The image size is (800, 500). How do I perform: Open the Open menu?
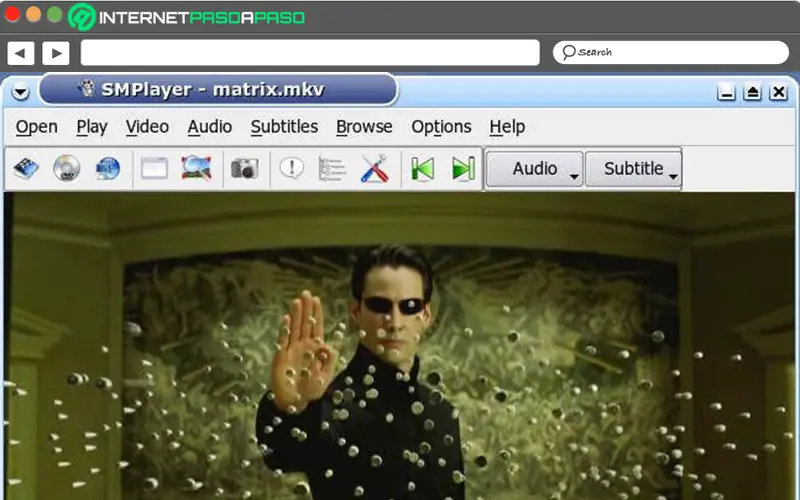pyautogui.click(x=36, y=127)
